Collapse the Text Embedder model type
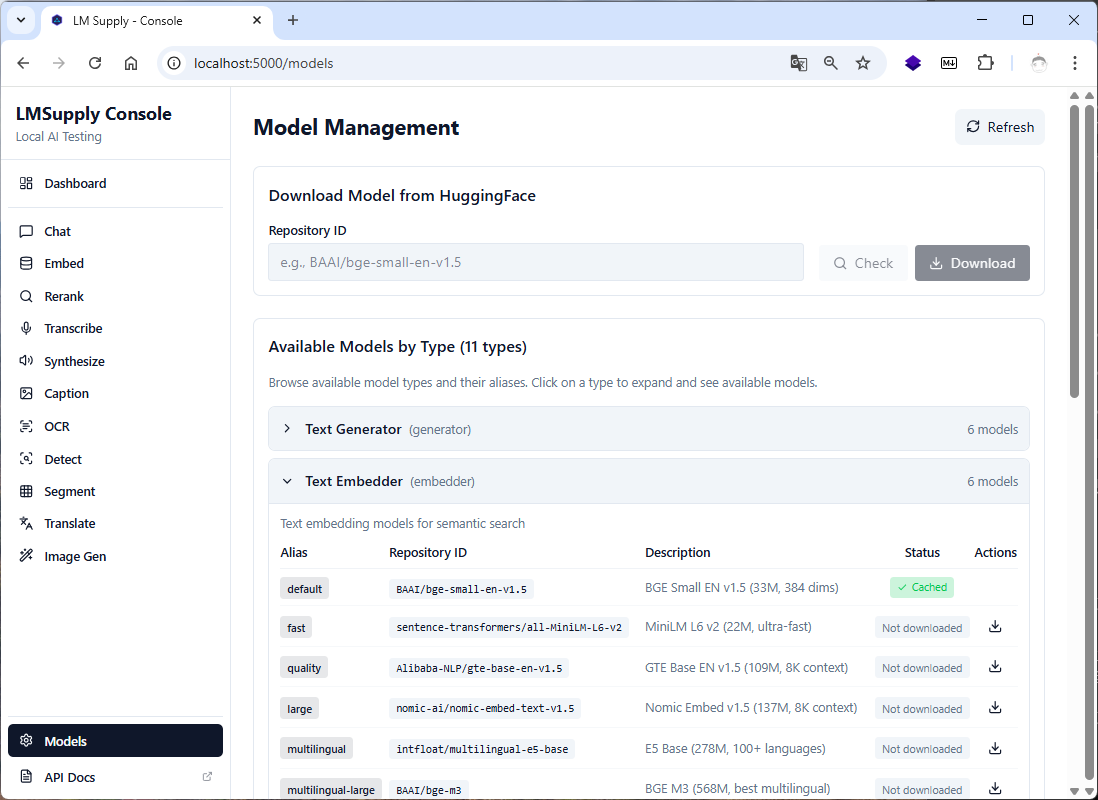Screen dimensions: 1098x800 pos(648,481)
